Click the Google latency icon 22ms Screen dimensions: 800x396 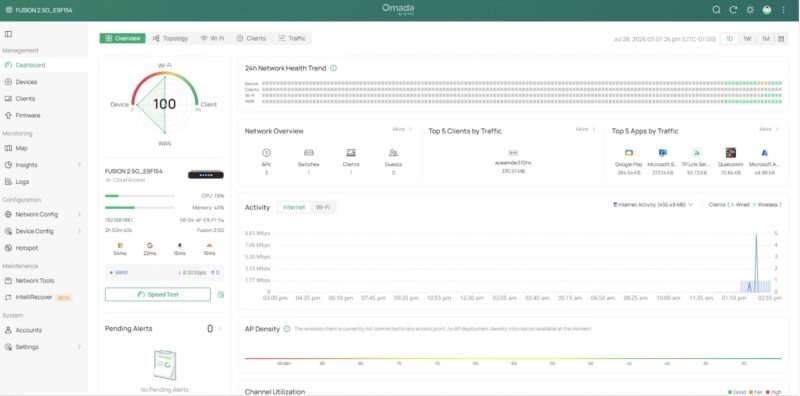tap(149, 246)
